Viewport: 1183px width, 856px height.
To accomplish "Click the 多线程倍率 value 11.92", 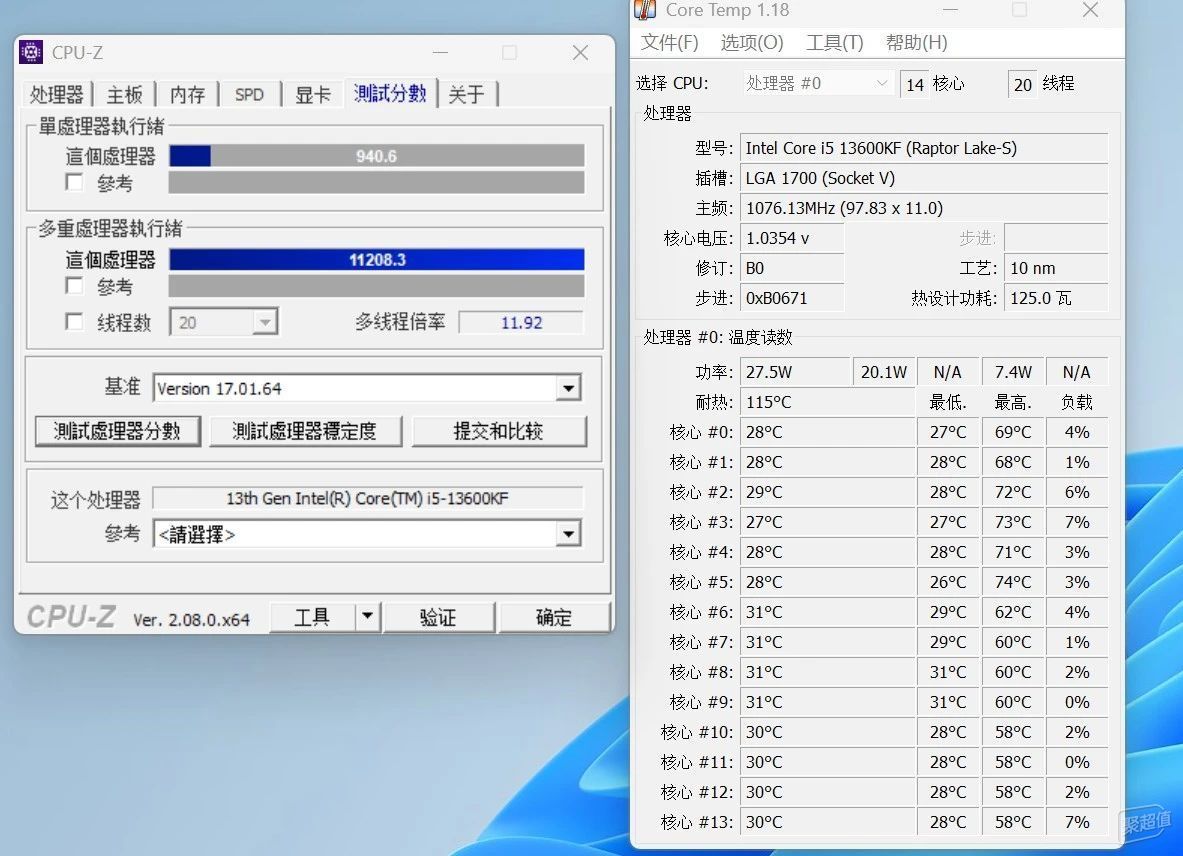I will (521, 322).
